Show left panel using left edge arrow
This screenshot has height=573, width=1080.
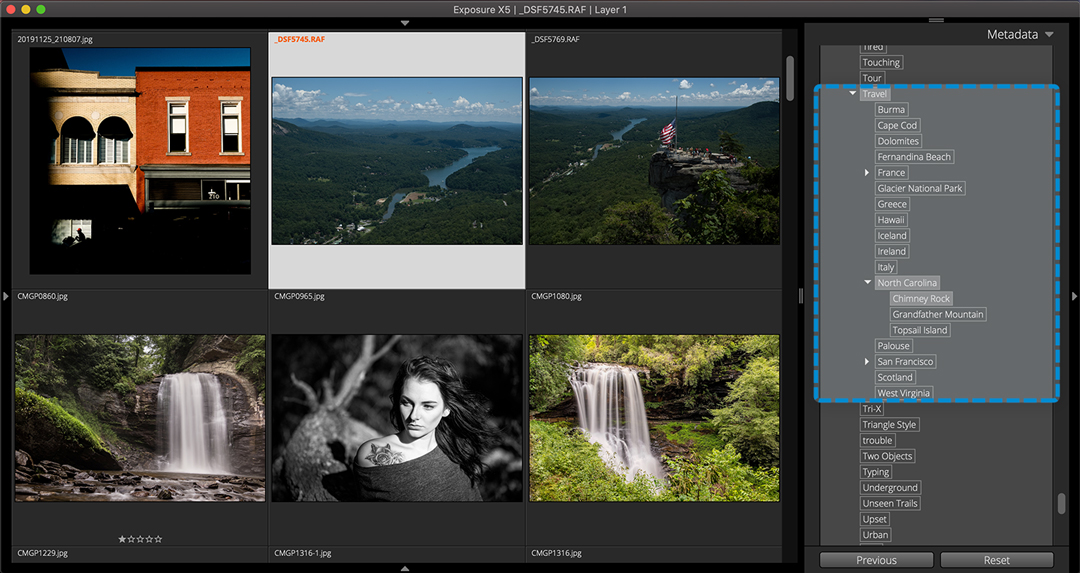[6, 296]
